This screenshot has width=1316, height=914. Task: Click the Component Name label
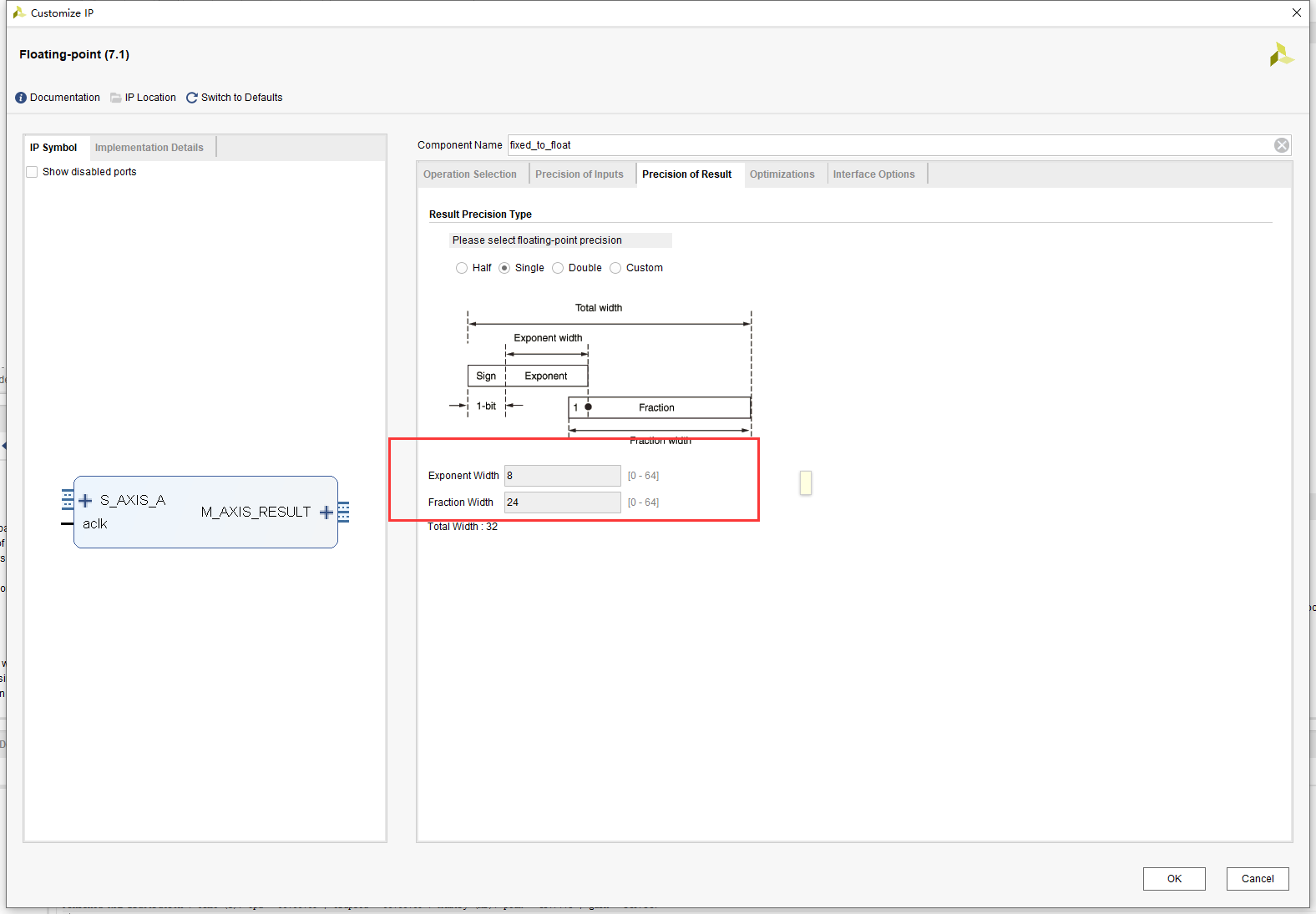pos(460,145)
